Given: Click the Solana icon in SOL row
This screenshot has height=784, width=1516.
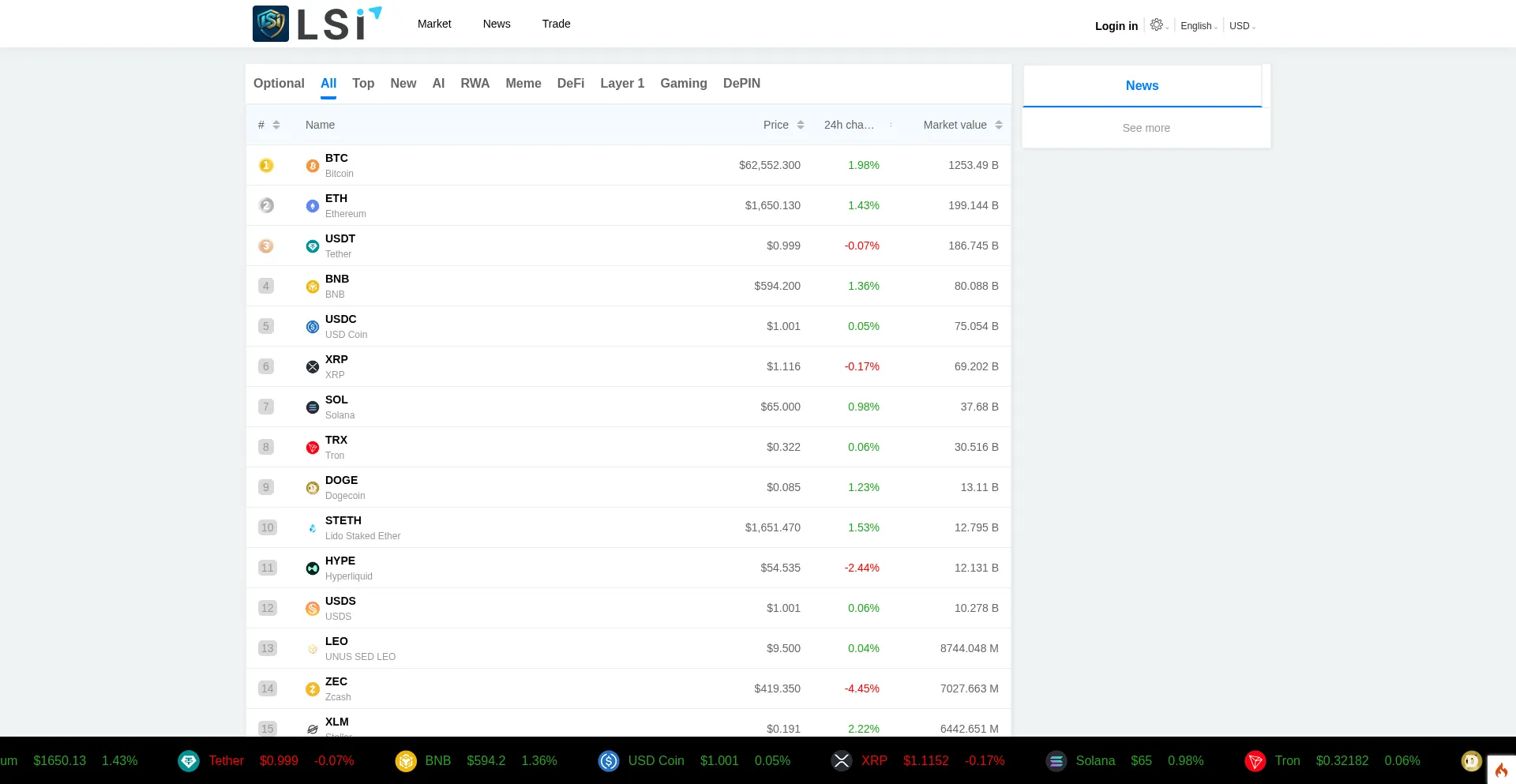Looking at the screenshot, I should pyautogui.click(x=313, y=407).
